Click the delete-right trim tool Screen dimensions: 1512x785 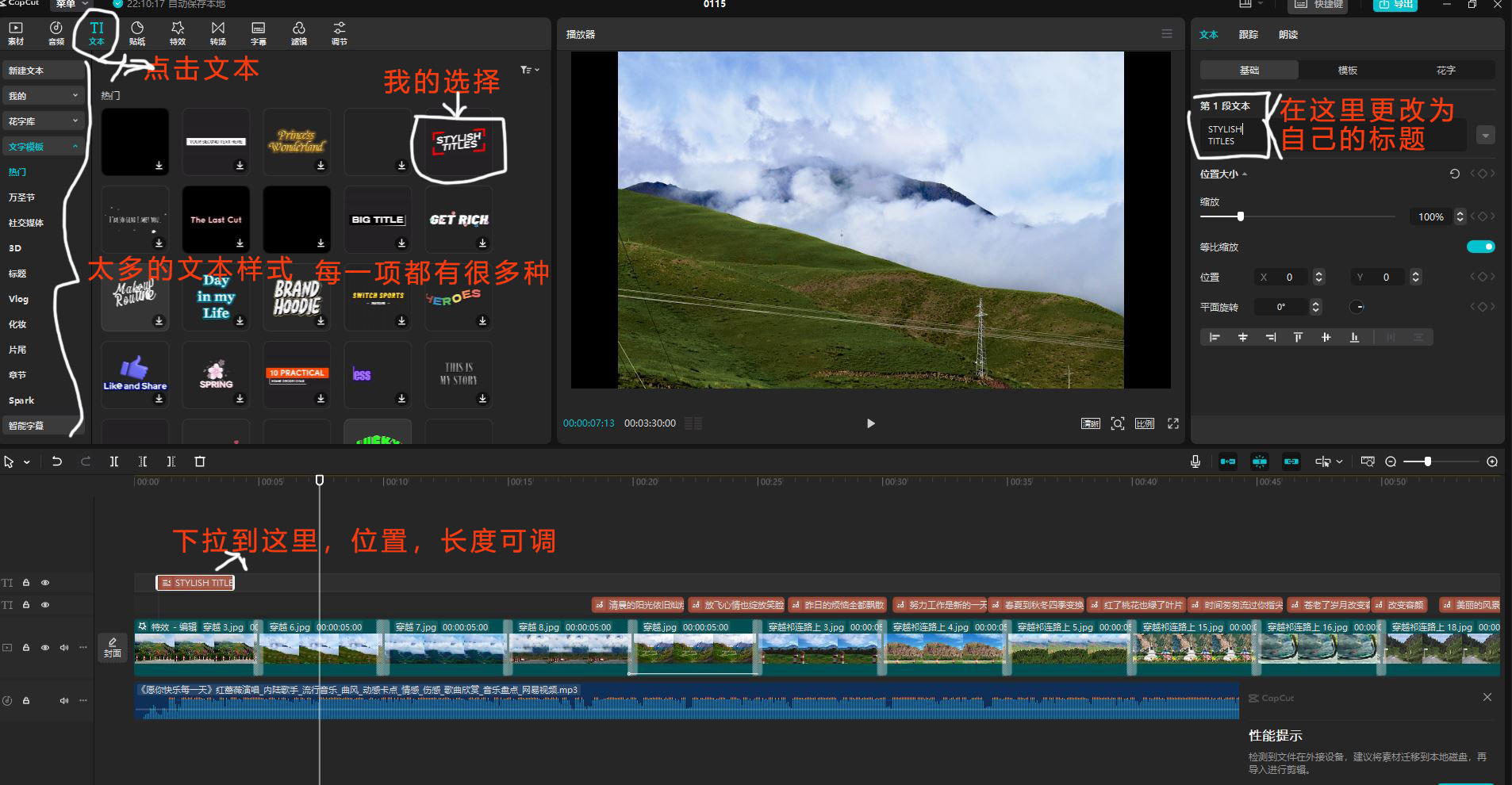coord(171,461)
